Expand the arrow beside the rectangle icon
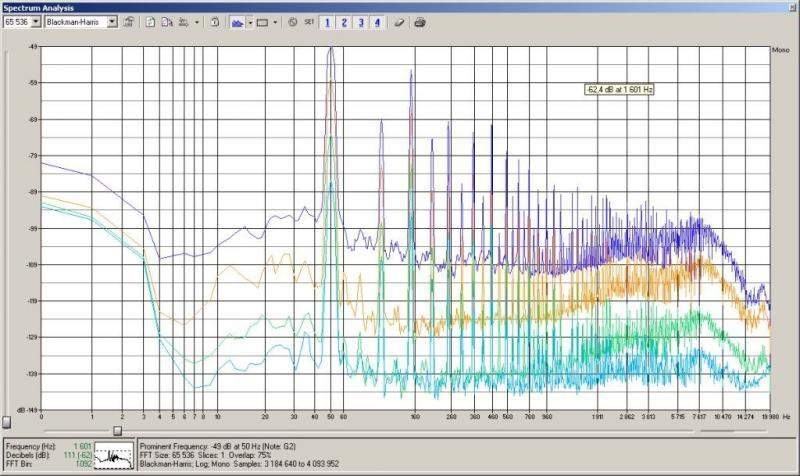 [276, 22]
